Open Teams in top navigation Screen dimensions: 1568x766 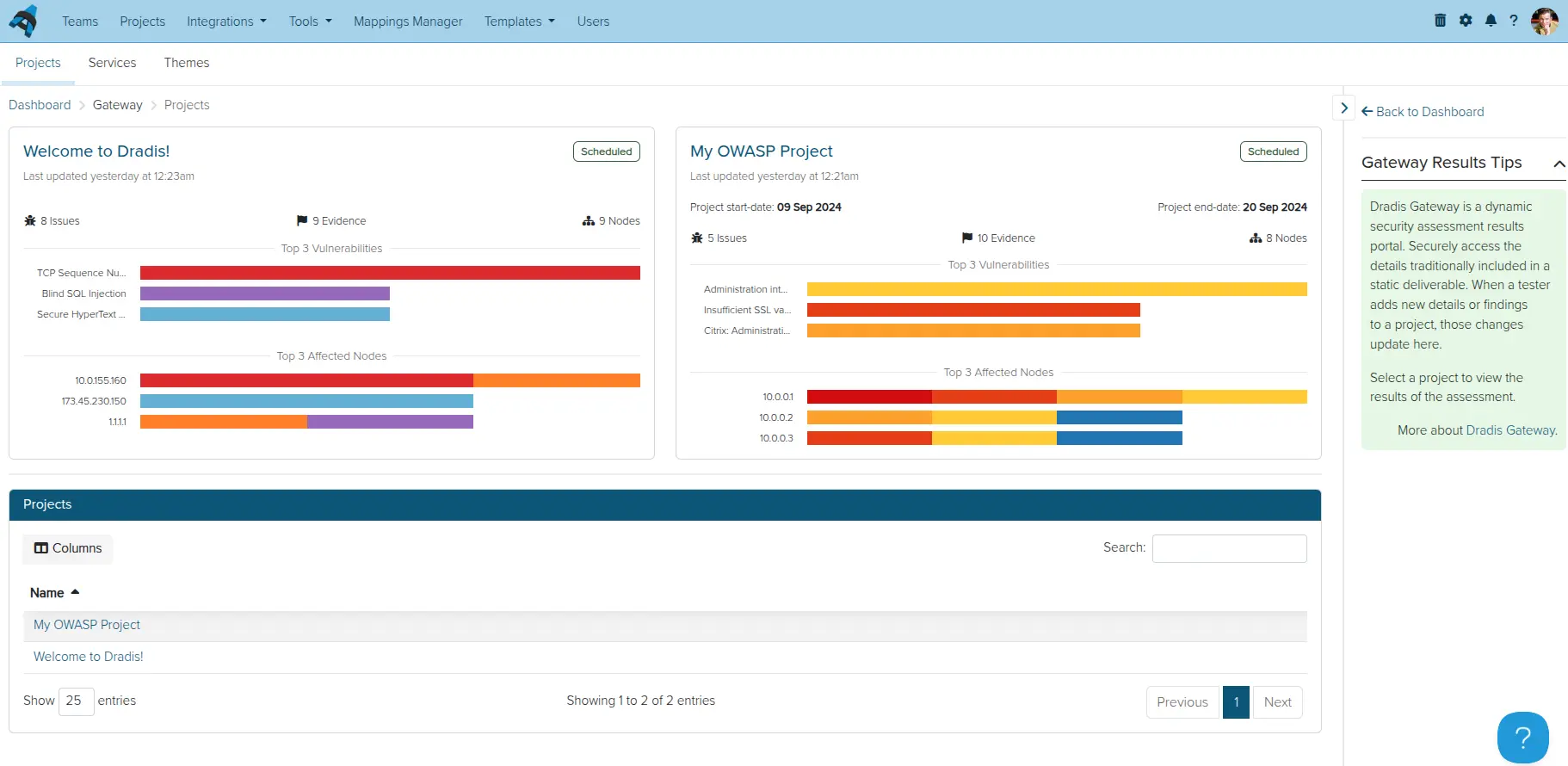click(80, 21)
